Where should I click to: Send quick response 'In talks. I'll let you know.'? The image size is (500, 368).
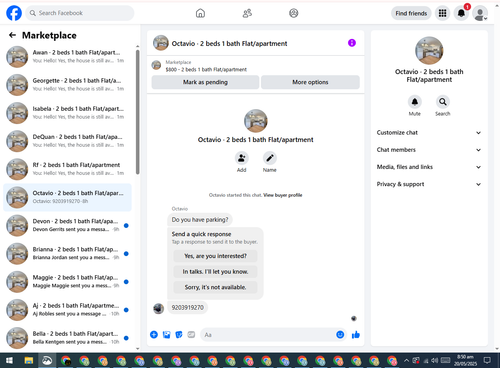click(x=215, y=272)
